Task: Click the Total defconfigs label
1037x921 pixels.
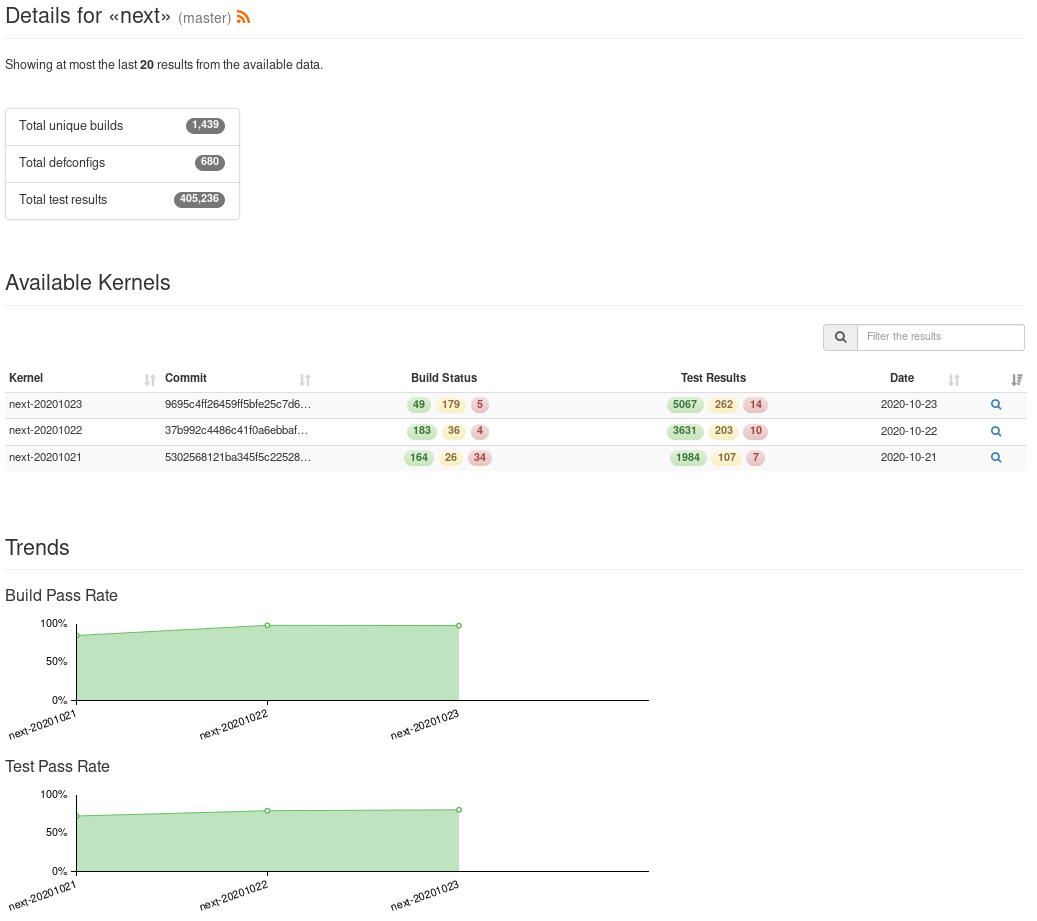Action: tap(62, 163)
